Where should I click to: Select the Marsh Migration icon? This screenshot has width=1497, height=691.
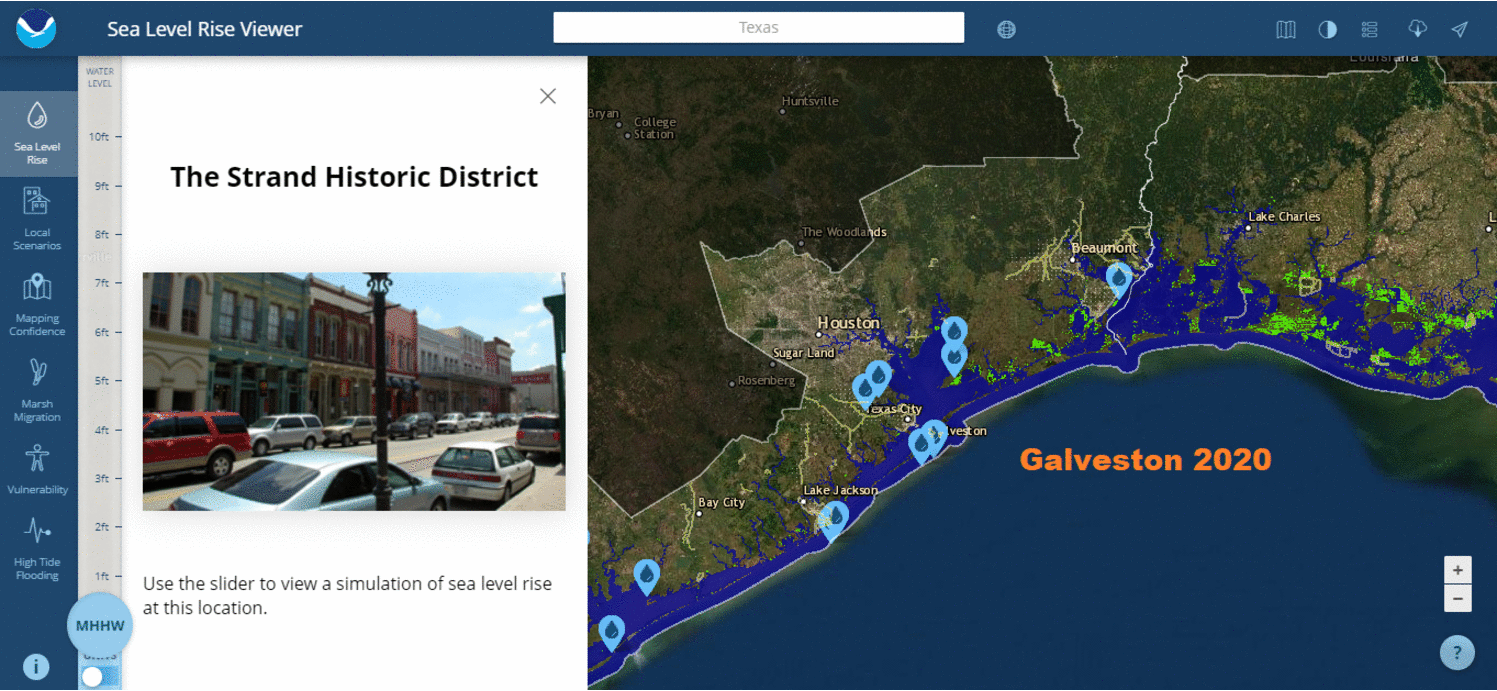pos(37,390)
